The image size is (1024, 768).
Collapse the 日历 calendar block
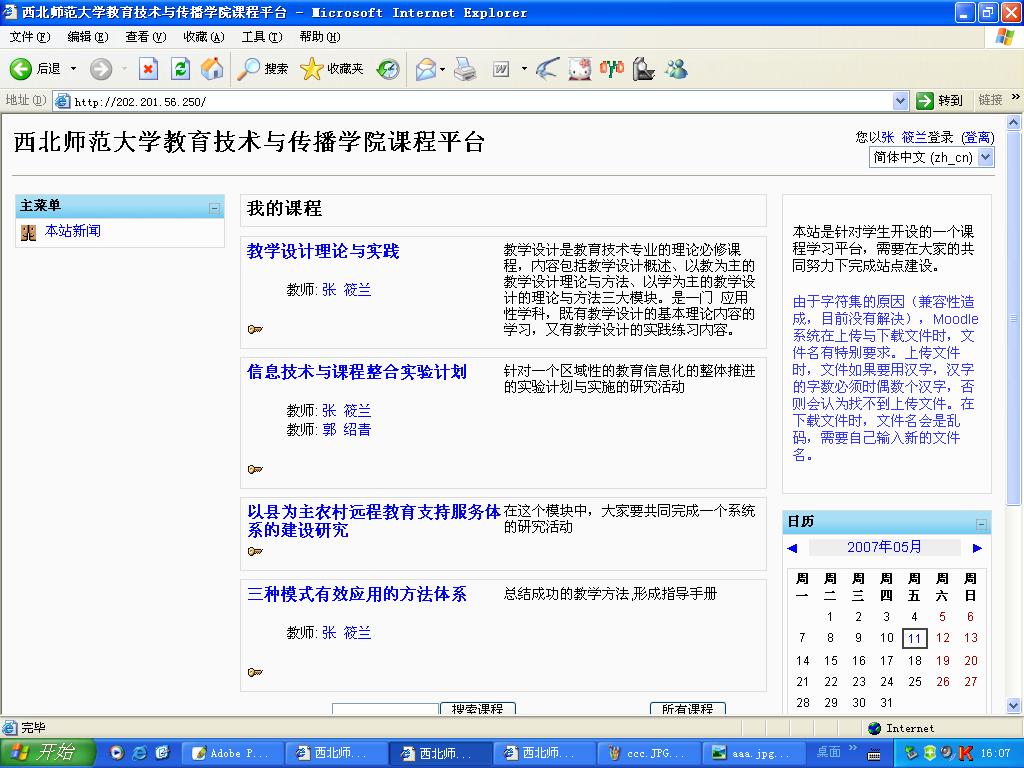981,524
